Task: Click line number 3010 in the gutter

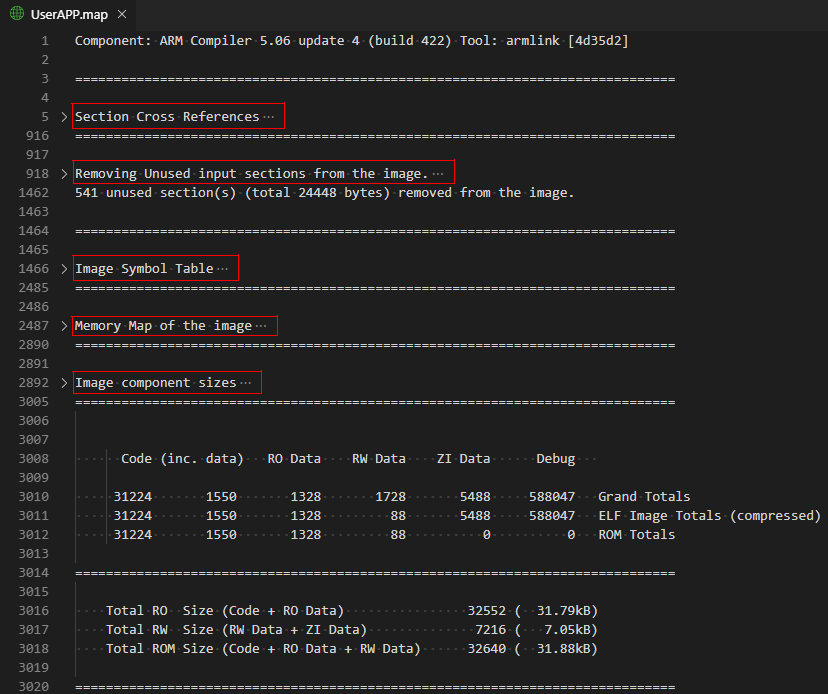Action: tap(33, 497)
